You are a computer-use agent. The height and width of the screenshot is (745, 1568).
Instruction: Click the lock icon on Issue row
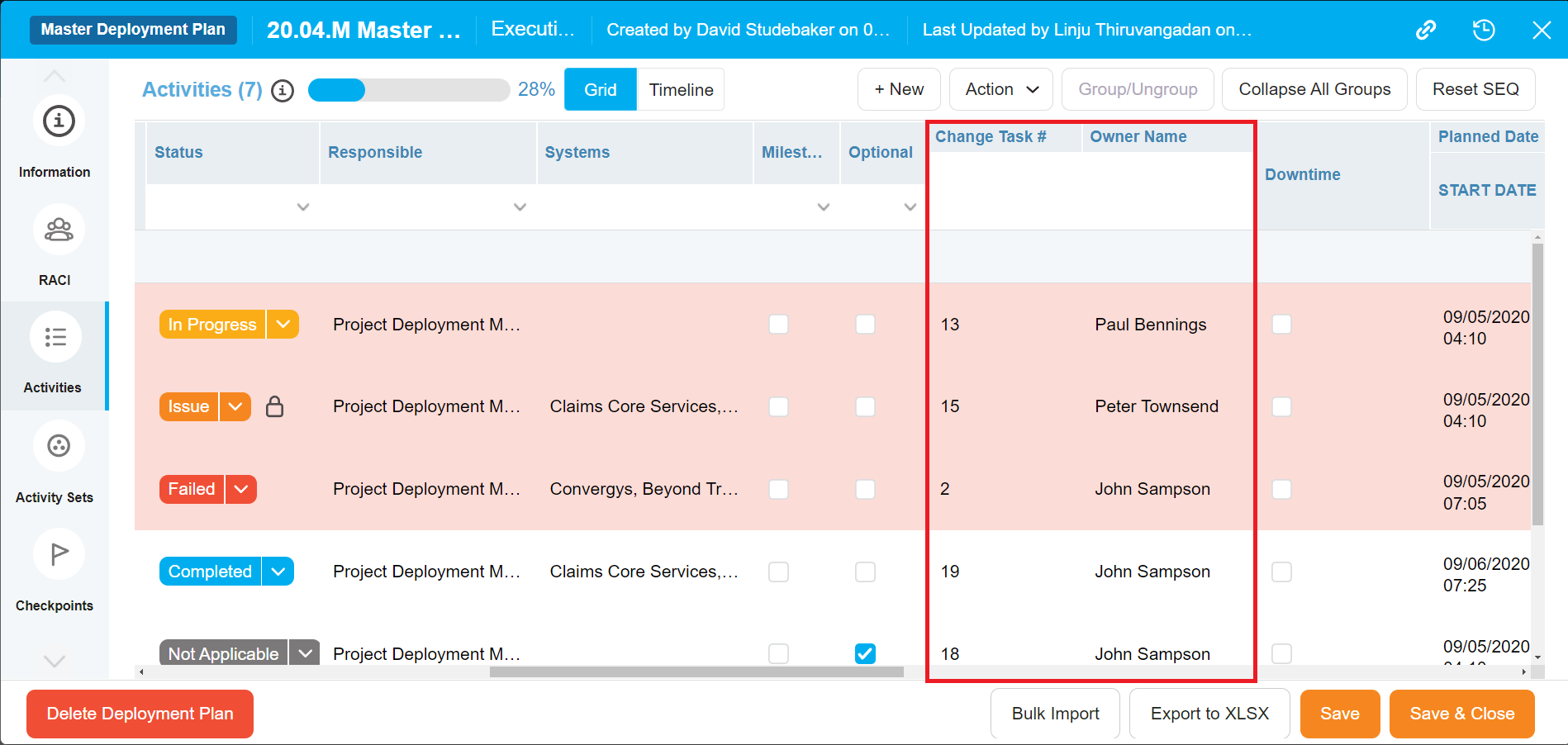[274, 406]
